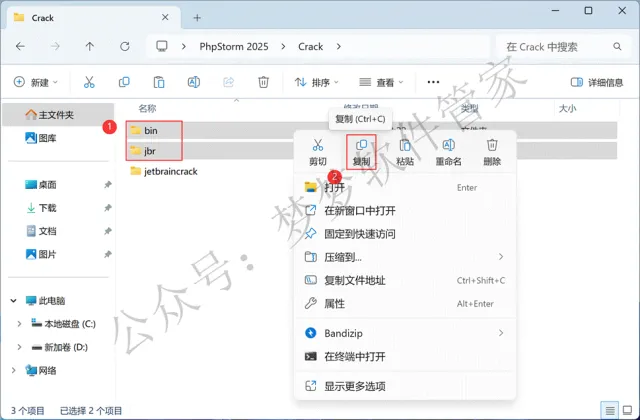Screen dimensions: 640x420
Task: Expand the Bandizip submenu
Action: 501,333
